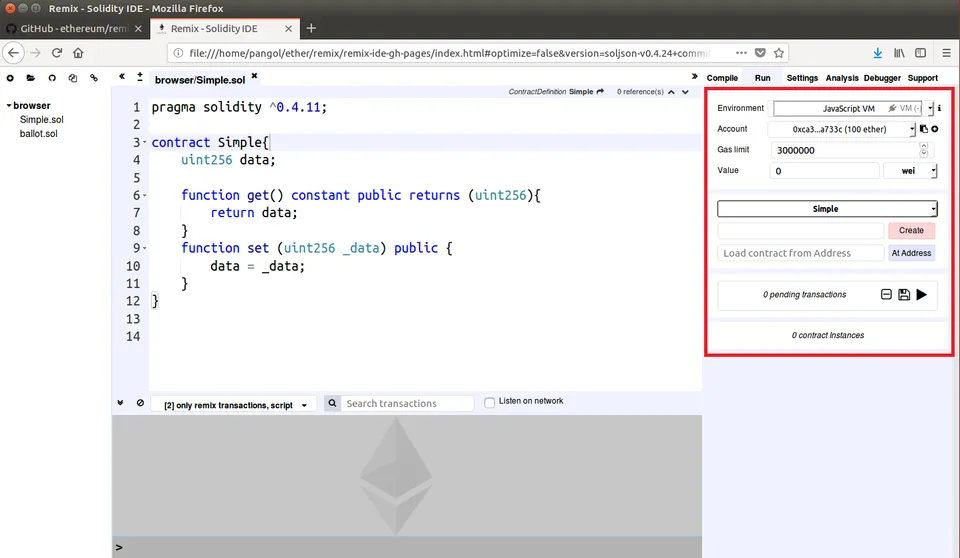Image resolution: width=960 pixels, height=558 pixels.
Task: Publish files to GitHub gist icon
Action: pyautogui.click(x=52, y=78)
